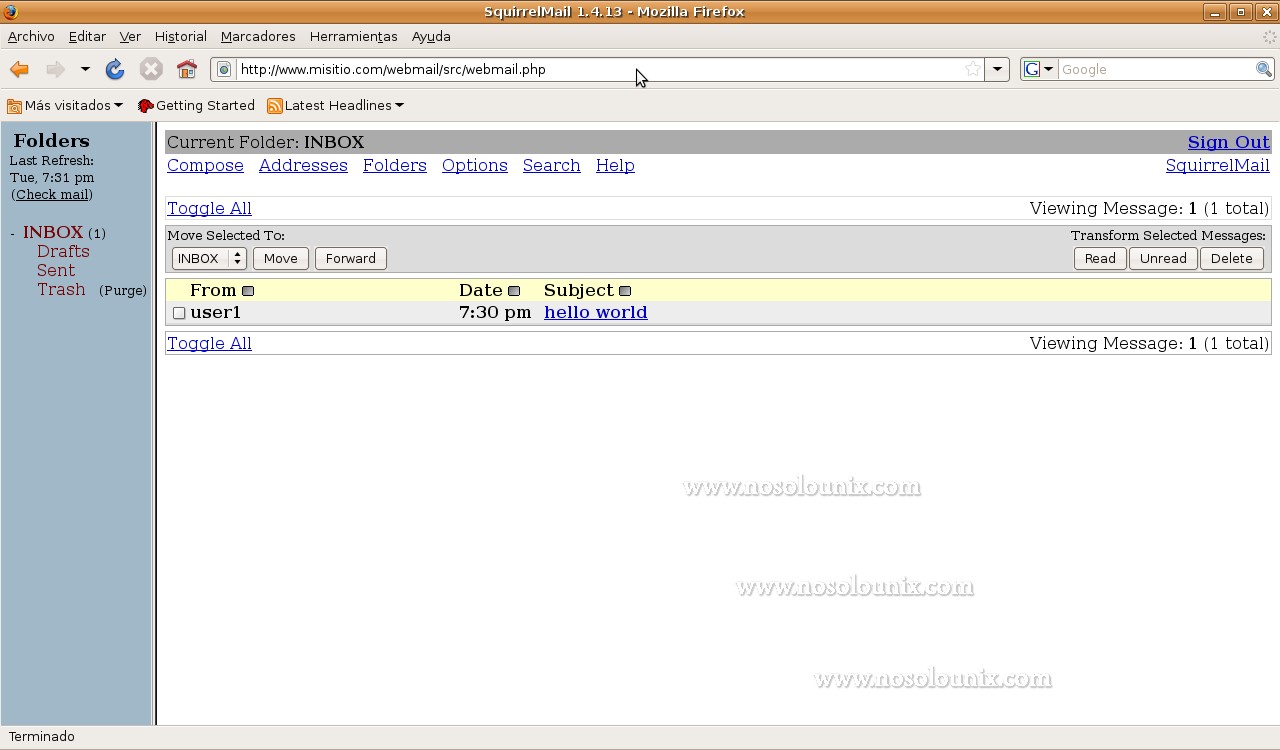Viewport: 1280px width, 750px height.
Task: Open the Más visitados bookmarks folder
Action: point(65,105)
